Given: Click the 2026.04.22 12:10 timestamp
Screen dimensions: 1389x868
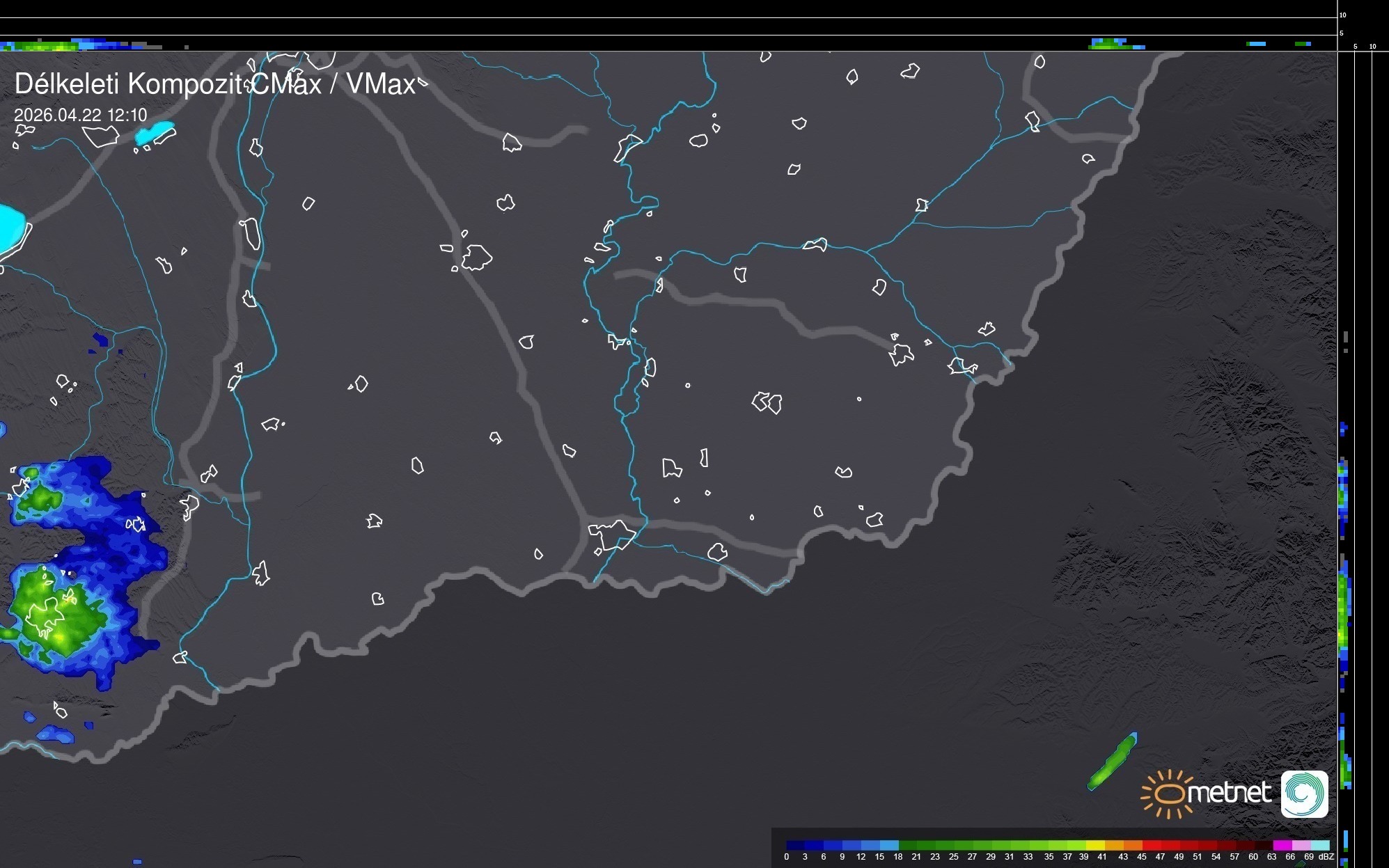Looking at the screenshot, I should pyautogui.click(x=81, y=115).
